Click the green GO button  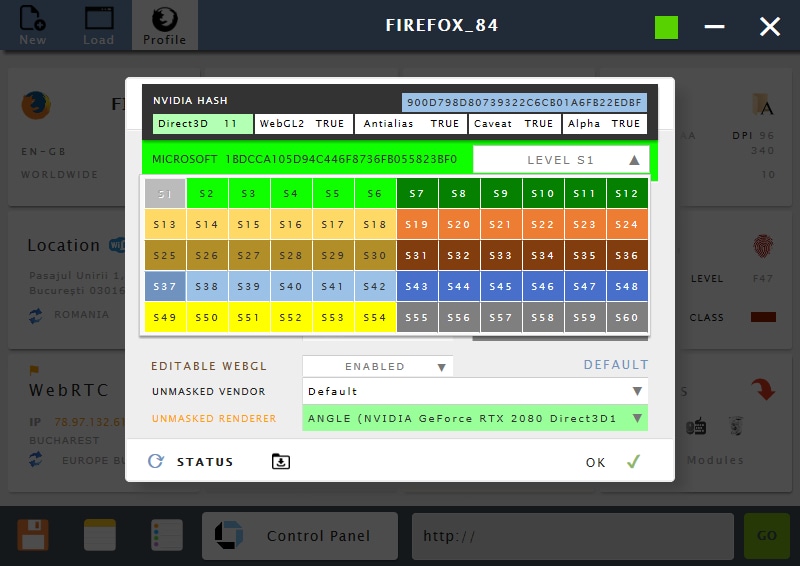767,536
